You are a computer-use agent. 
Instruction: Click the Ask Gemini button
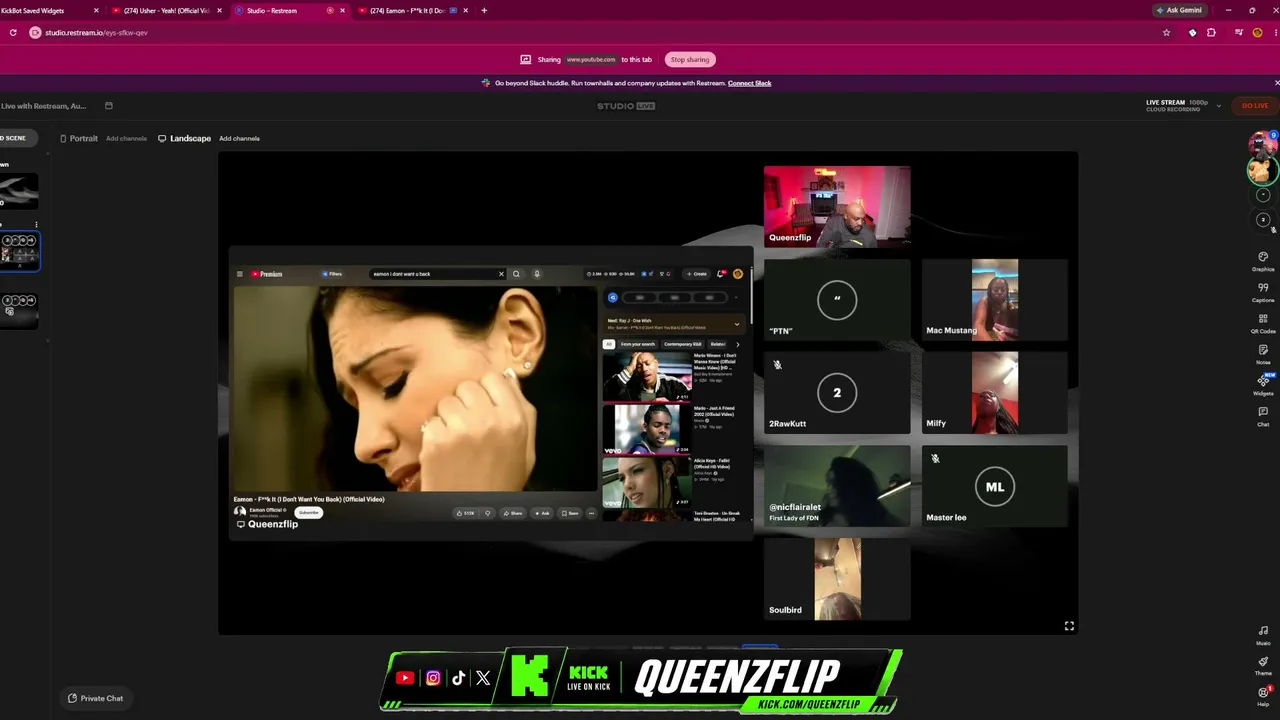1178,10
